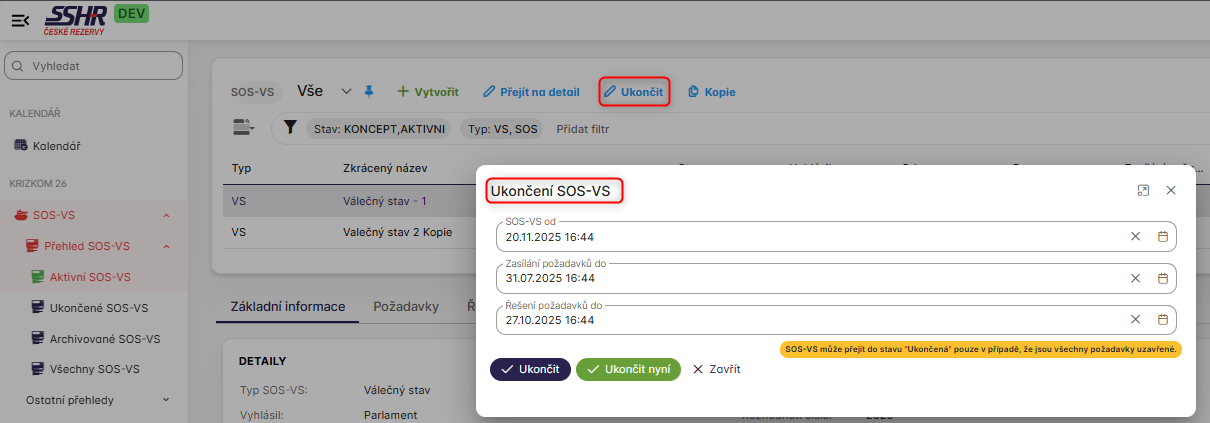The image size is (1210, 423).
Task: Click the dark Ukončit button in dialog
Action: point(530,369)
